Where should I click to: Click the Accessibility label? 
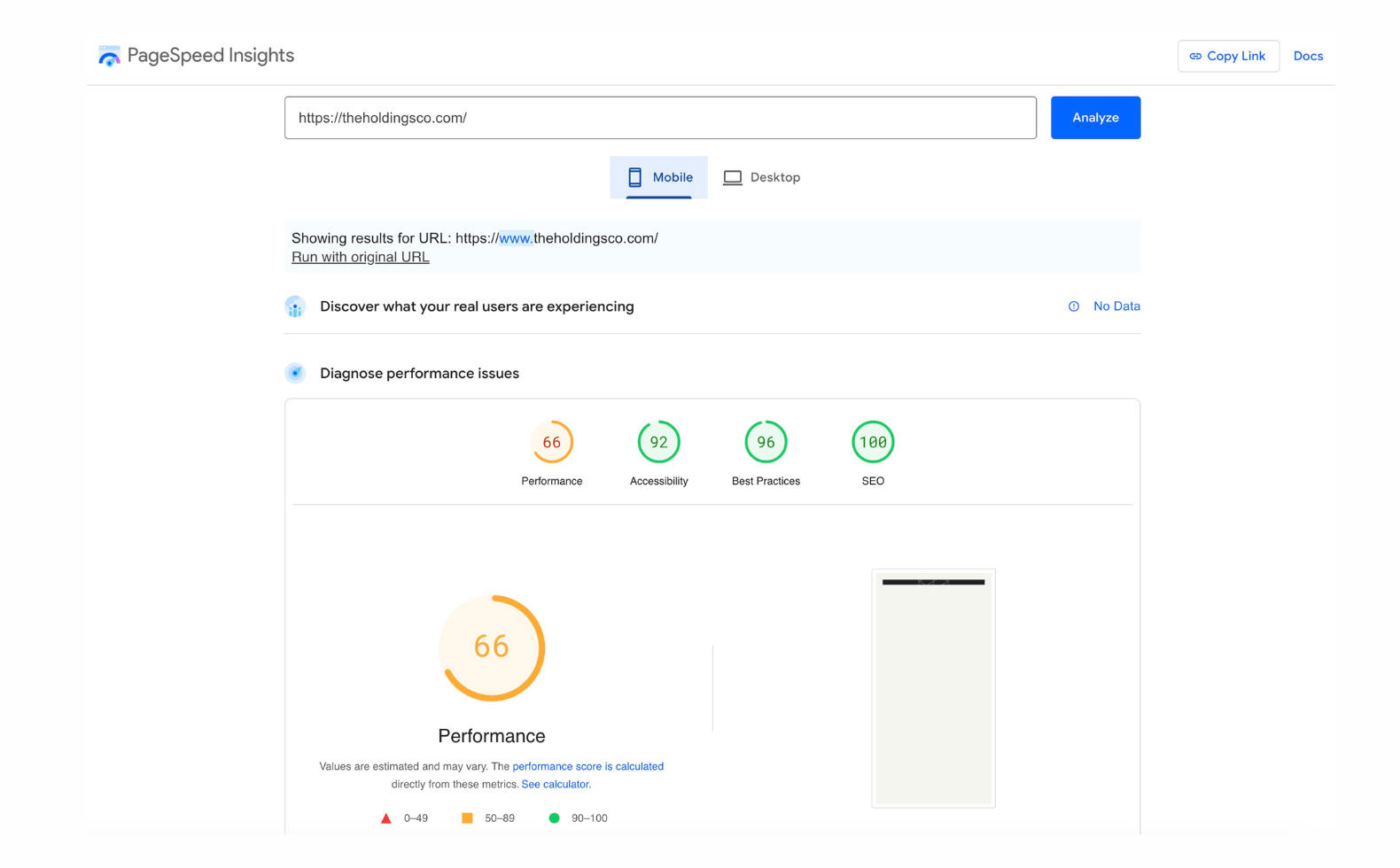(658, 481)
